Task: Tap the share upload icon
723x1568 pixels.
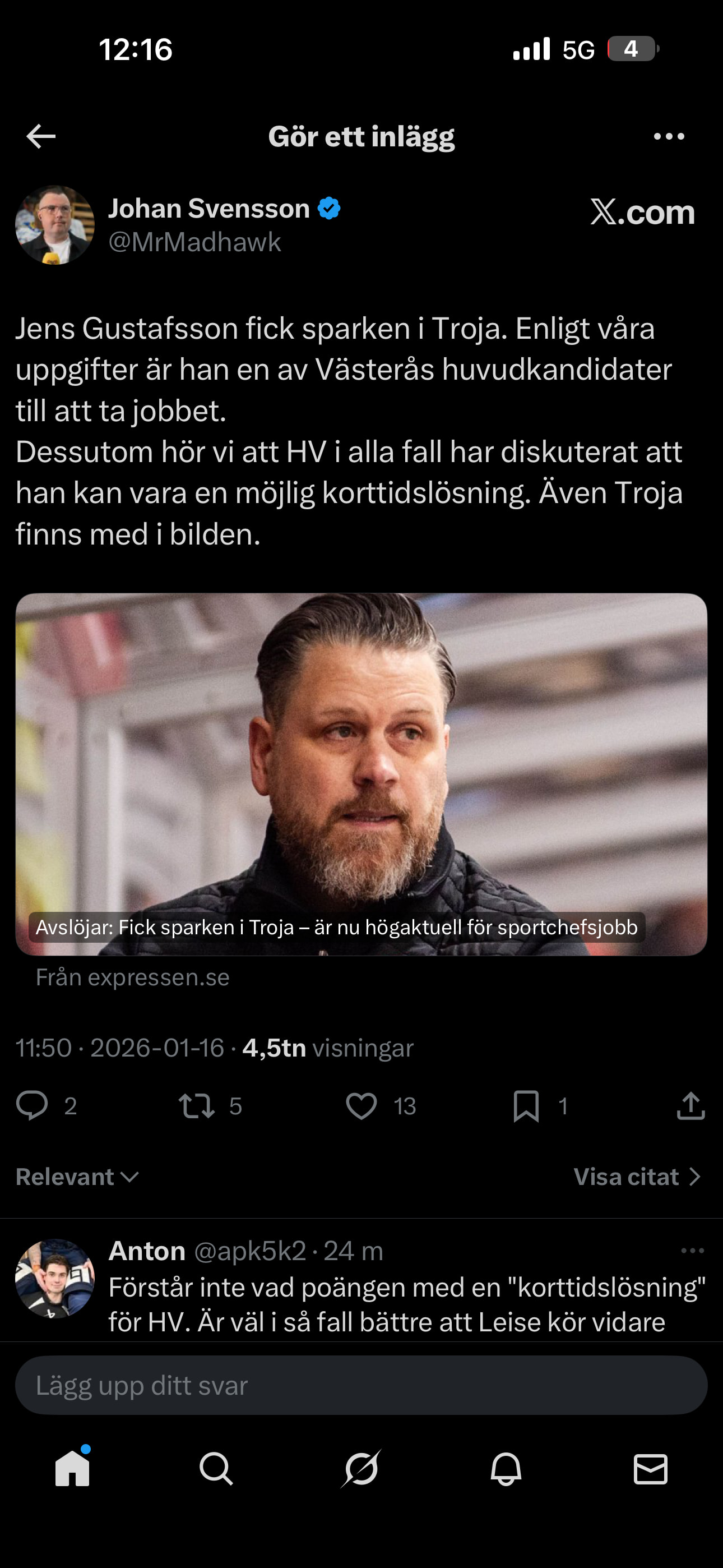Action: [690, 1105]
